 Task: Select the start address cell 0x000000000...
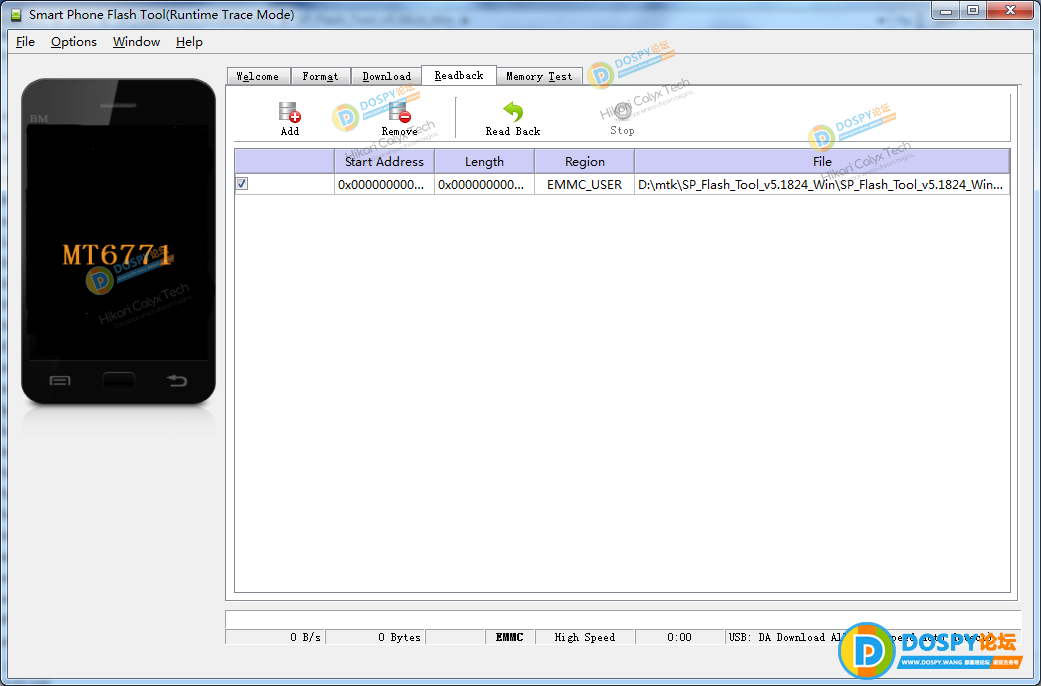click(x=384, y=185)
